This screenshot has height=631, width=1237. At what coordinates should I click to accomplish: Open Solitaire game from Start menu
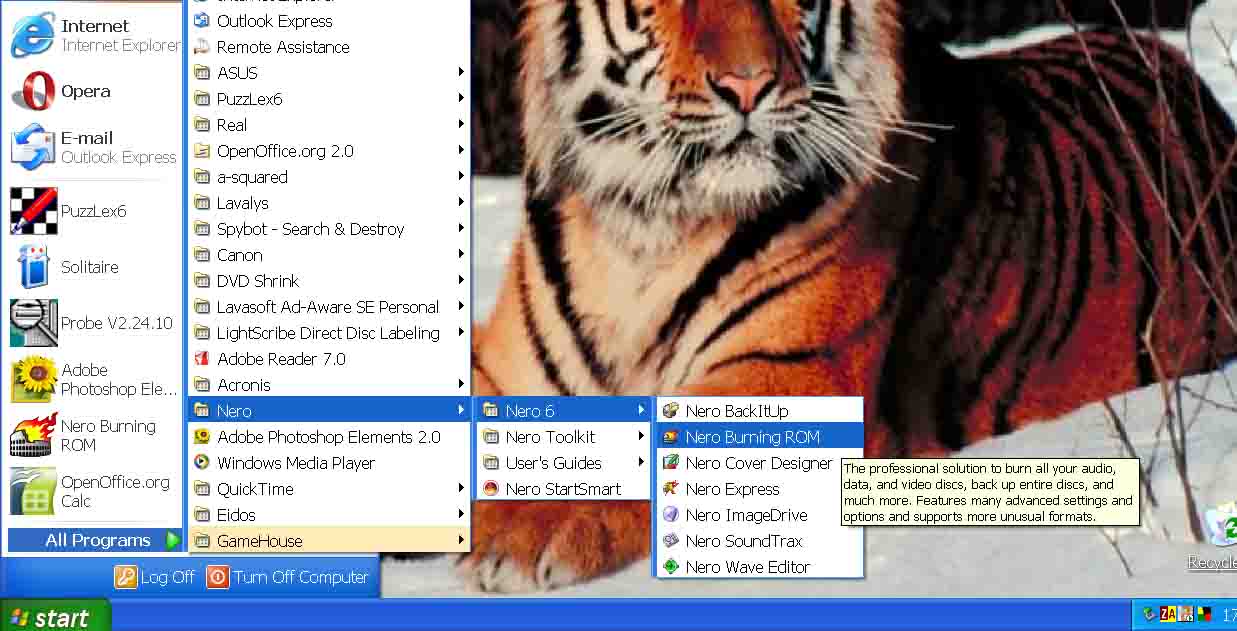(95, 267)
